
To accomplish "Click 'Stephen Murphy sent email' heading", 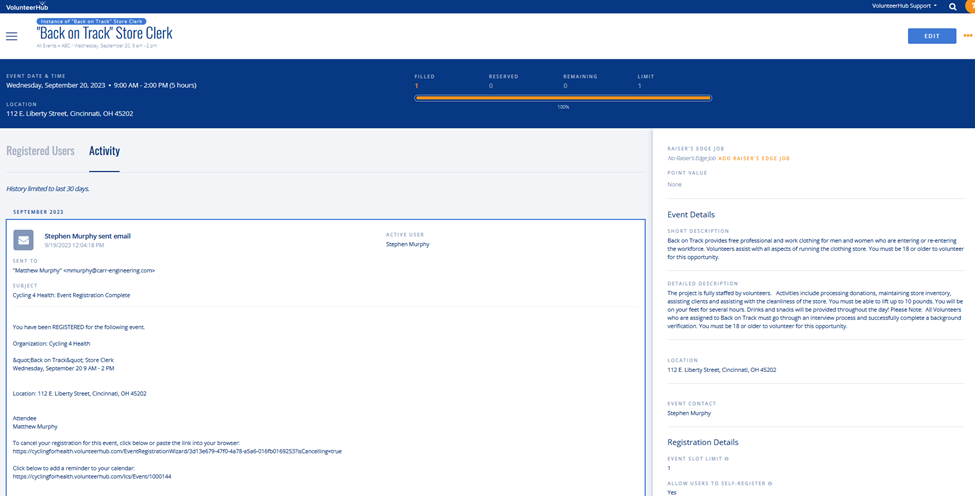I will coord(88,236).
